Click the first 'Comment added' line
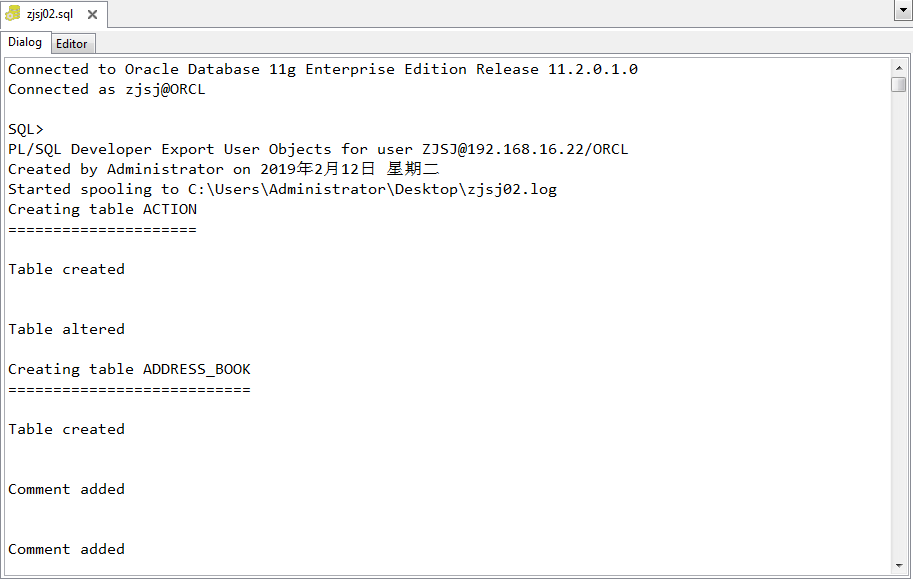 coord(66,488)
